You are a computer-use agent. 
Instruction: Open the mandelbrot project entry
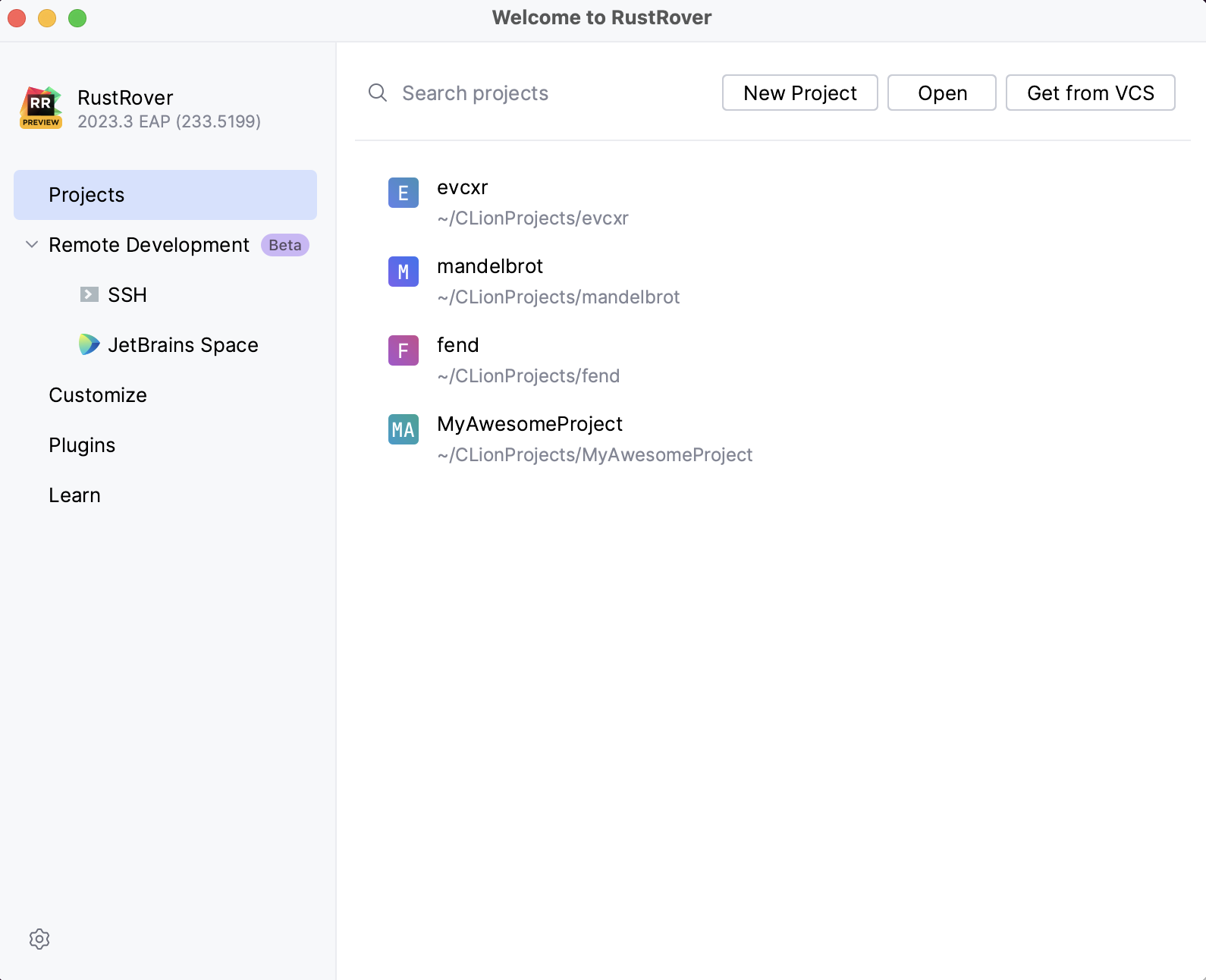point(558,281)
